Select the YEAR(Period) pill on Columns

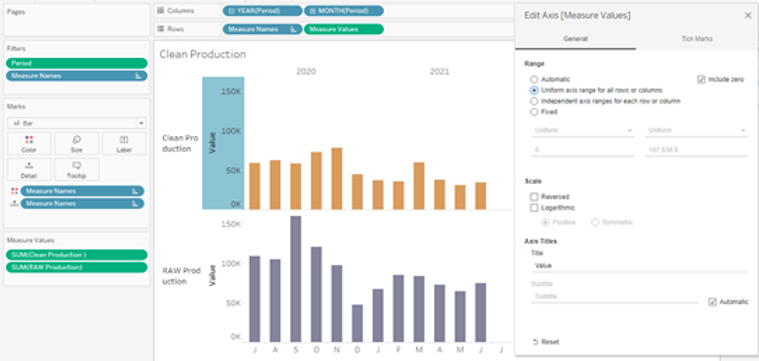click(262, 11)
